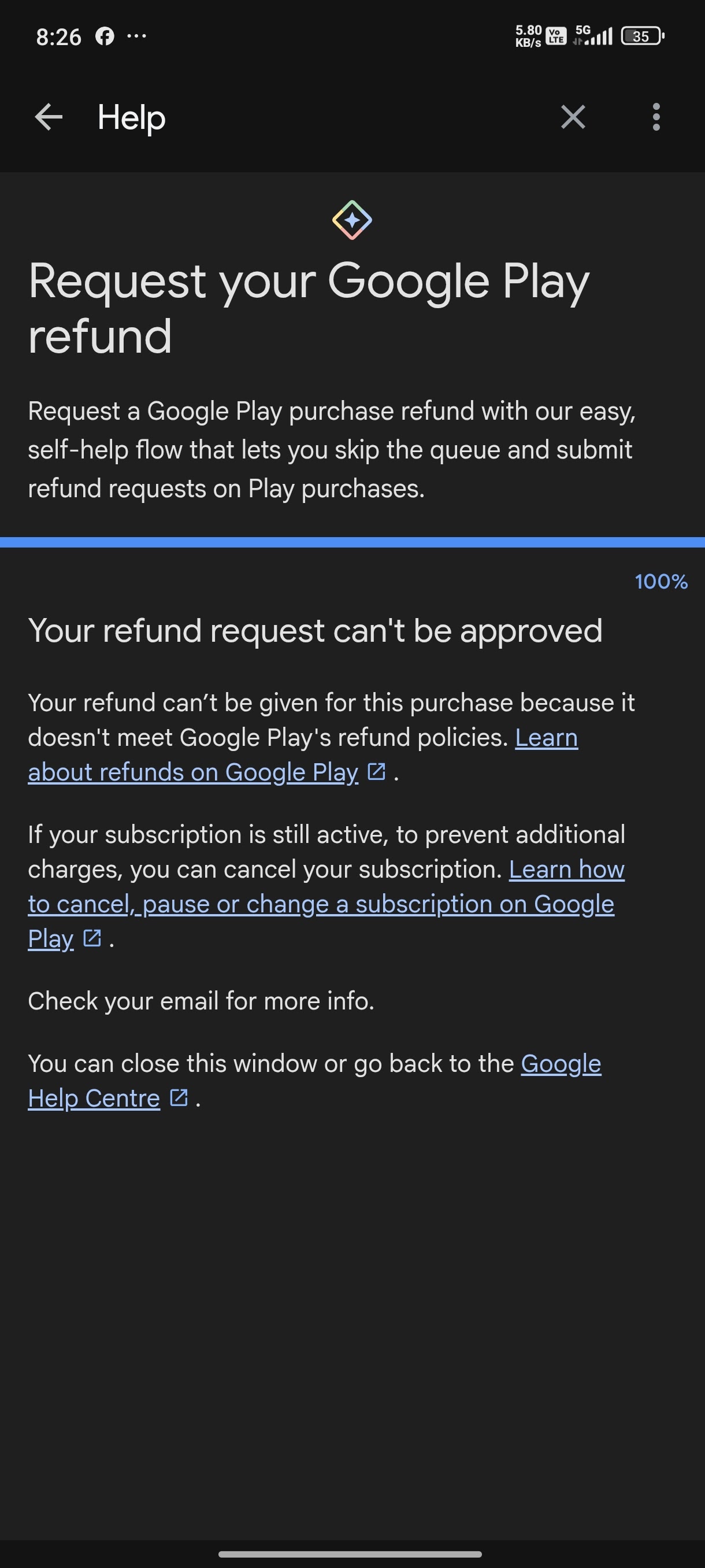
Task: Close the Help window with X
Action: 573,117
